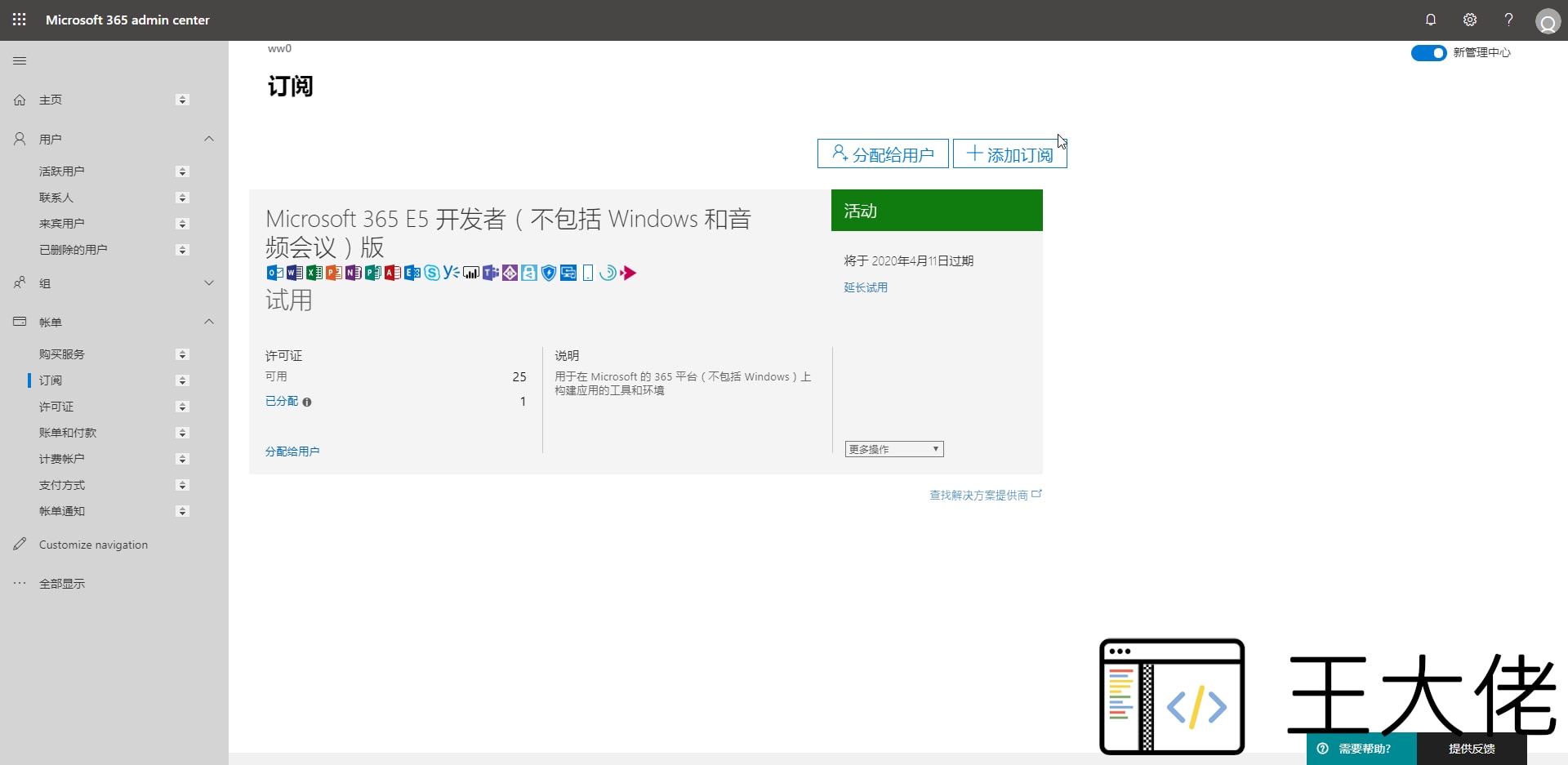Click the info icon next to 已分配

click(x=307, y=402)
